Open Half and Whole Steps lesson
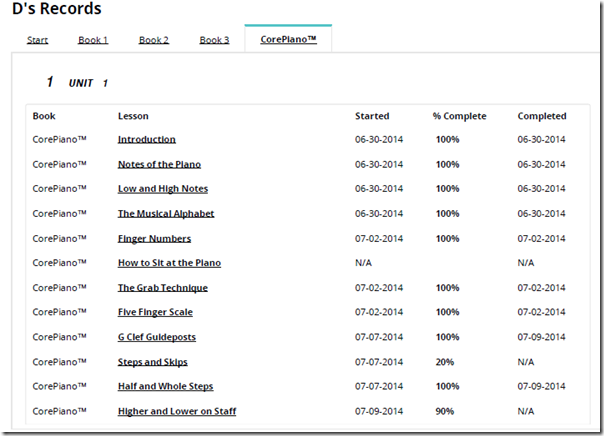Screen dimensions: 604x436 165,386
